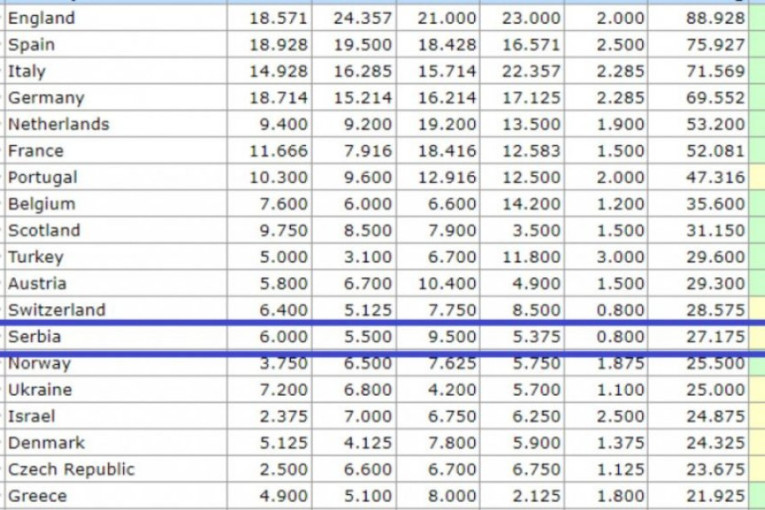This screenshot has width=765, height=510.
Task: Click the Turkey country cell
Action: (x=36, y=257)
